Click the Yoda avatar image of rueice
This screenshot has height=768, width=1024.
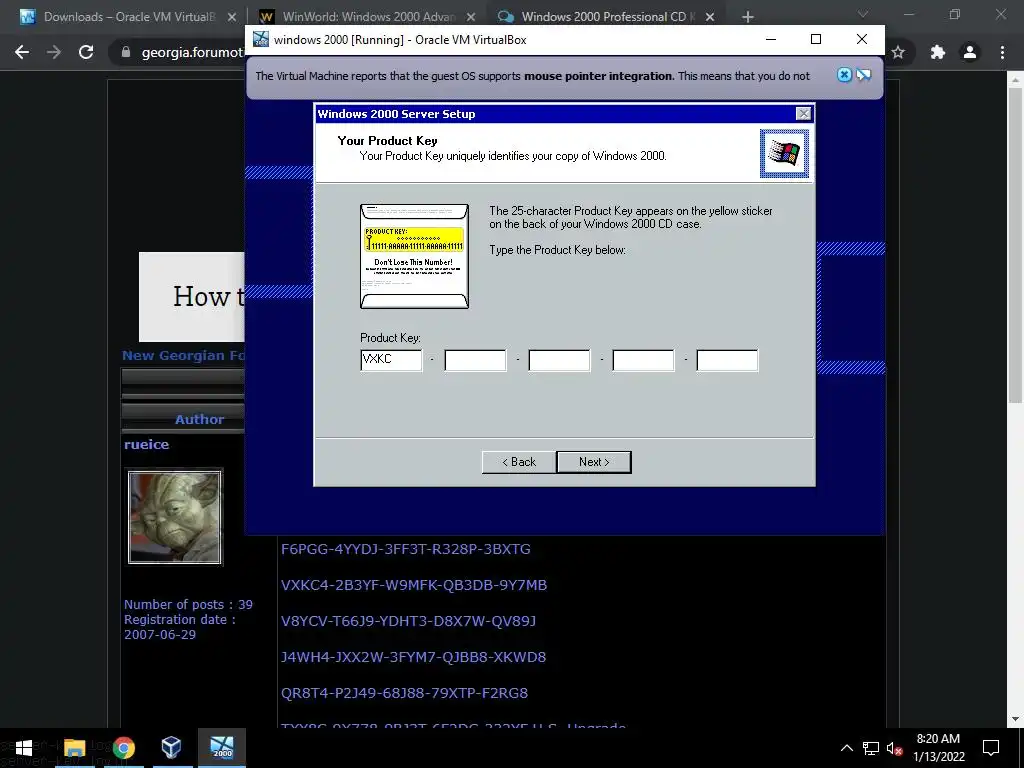click(175, 517)
